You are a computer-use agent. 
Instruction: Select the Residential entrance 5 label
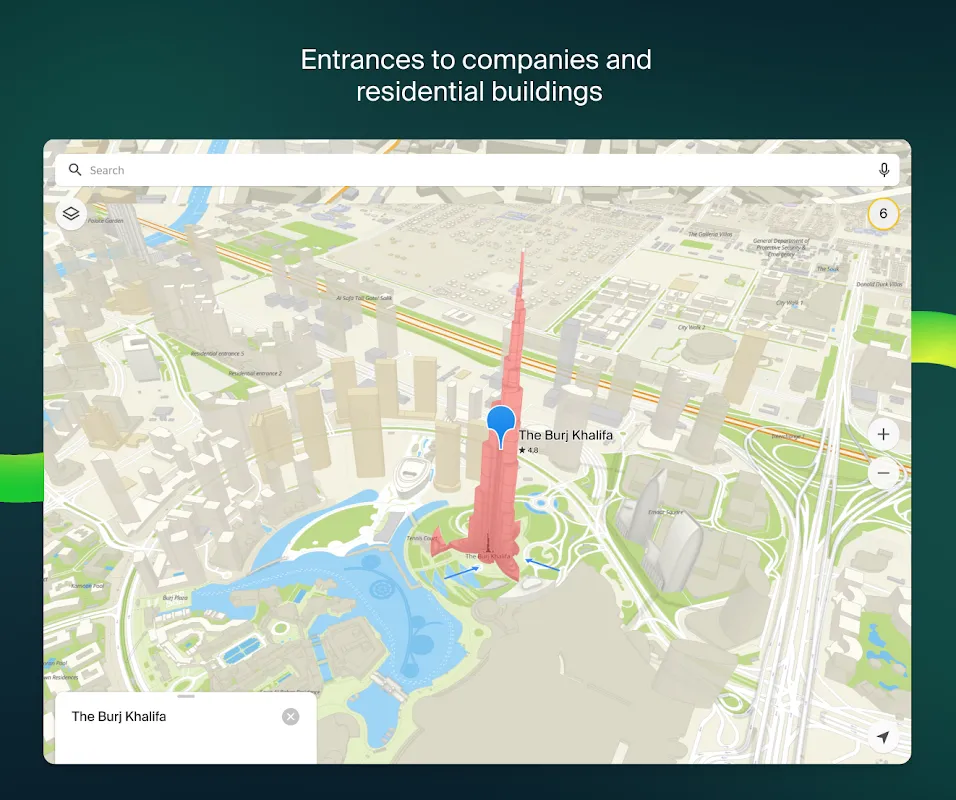tap(217, 353)
